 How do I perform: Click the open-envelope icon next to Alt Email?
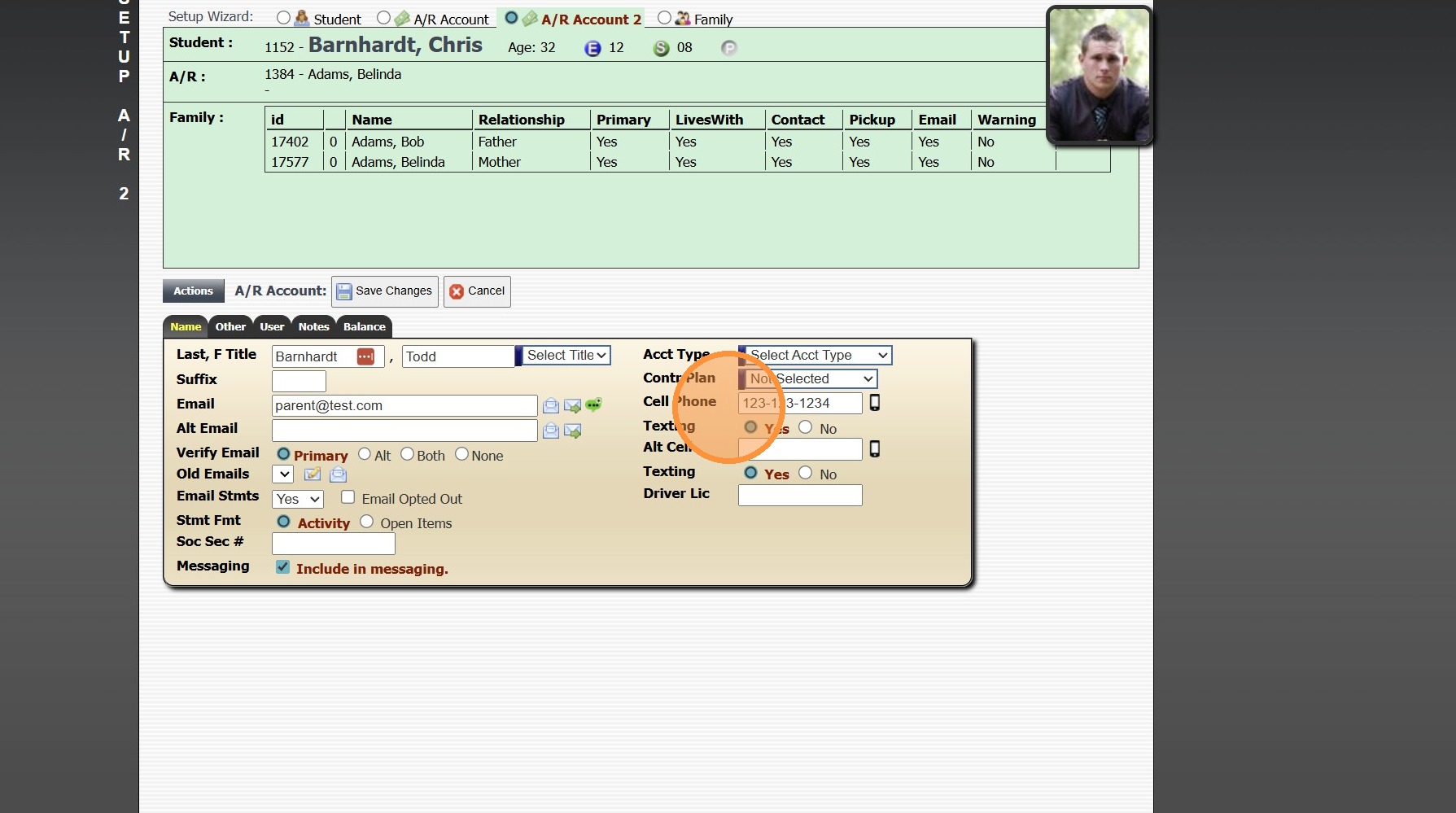point(551,431)
